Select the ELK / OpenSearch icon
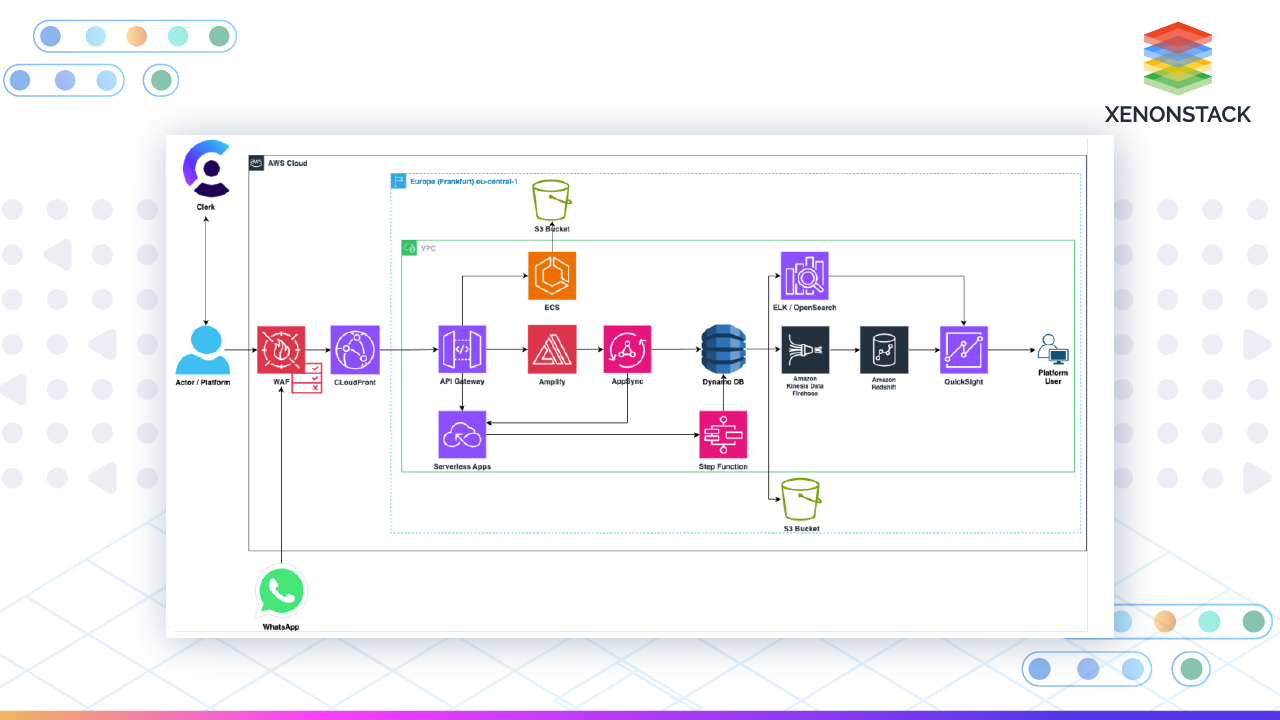1280x720 pixels. coord(804,276)
